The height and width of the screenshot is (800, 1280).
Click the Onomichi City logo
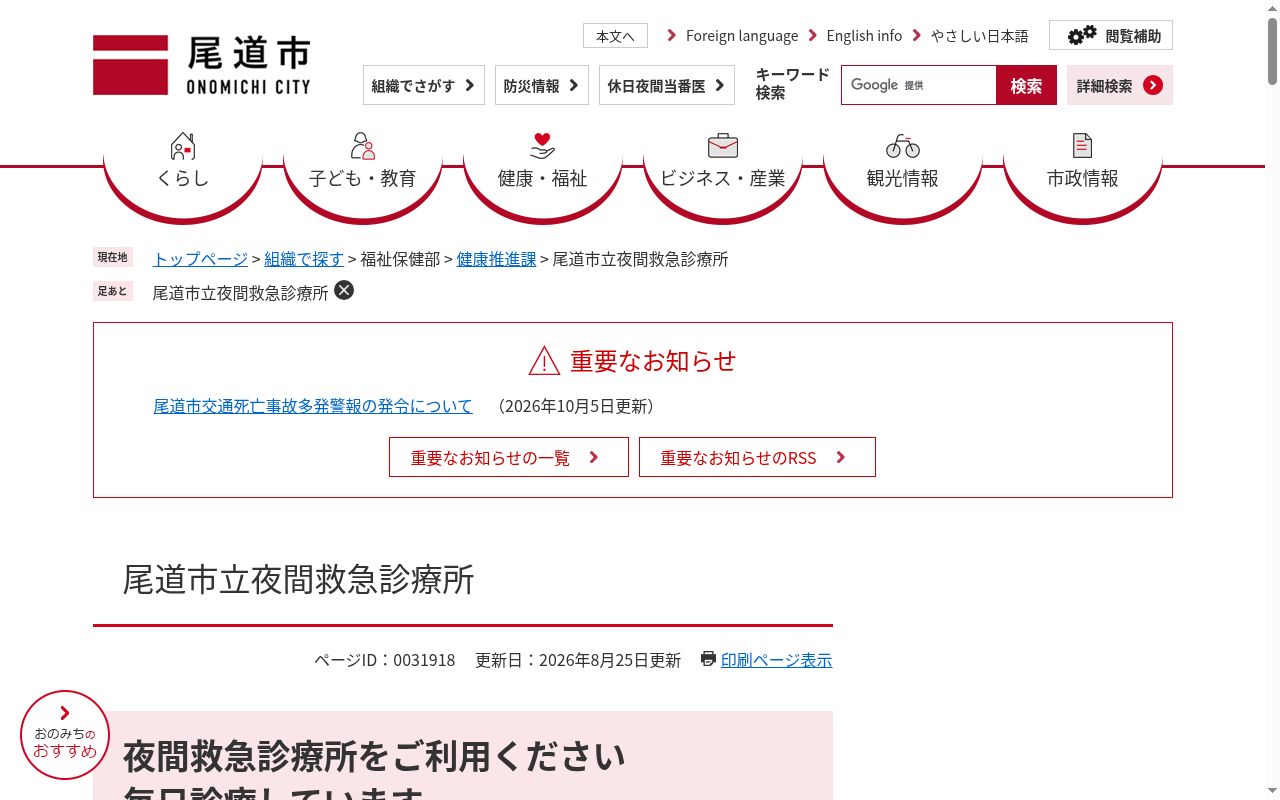tap(202, 65)
